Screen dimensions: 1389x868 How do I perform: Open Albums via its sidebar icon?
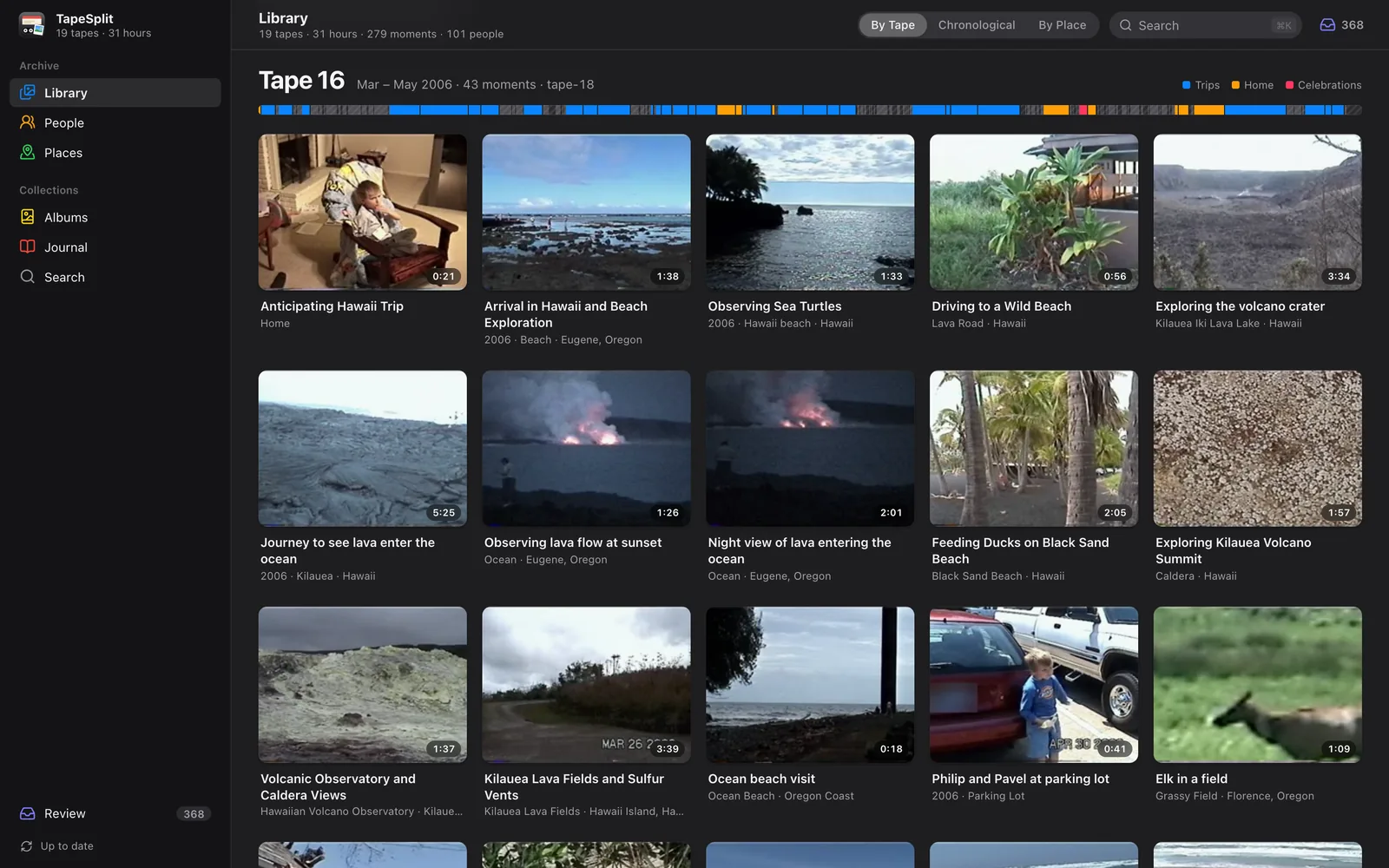pos(28,217)
